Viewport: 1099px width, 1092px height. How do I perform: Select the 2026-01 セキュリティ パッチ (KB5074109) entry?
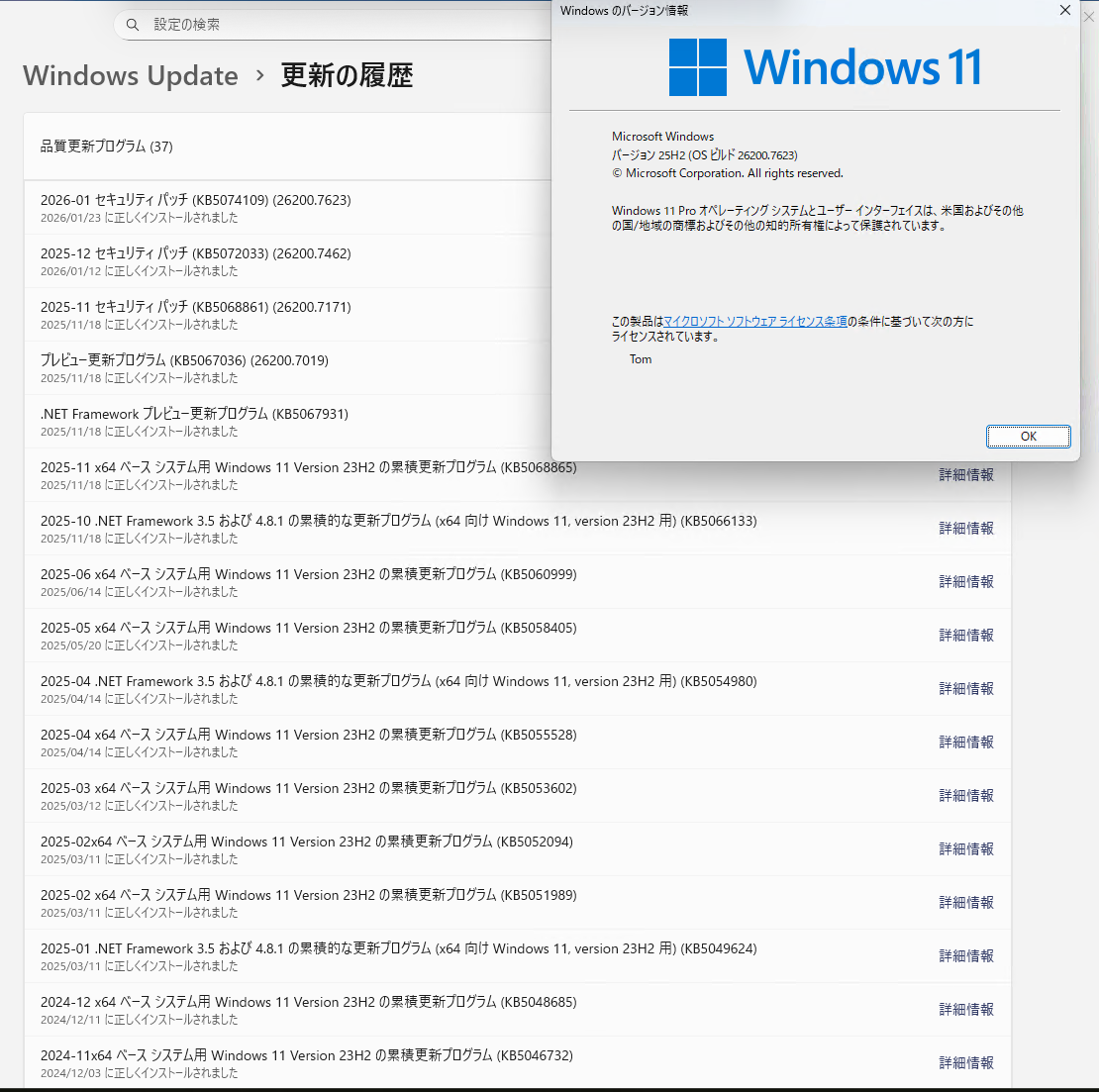coord(287,208)
